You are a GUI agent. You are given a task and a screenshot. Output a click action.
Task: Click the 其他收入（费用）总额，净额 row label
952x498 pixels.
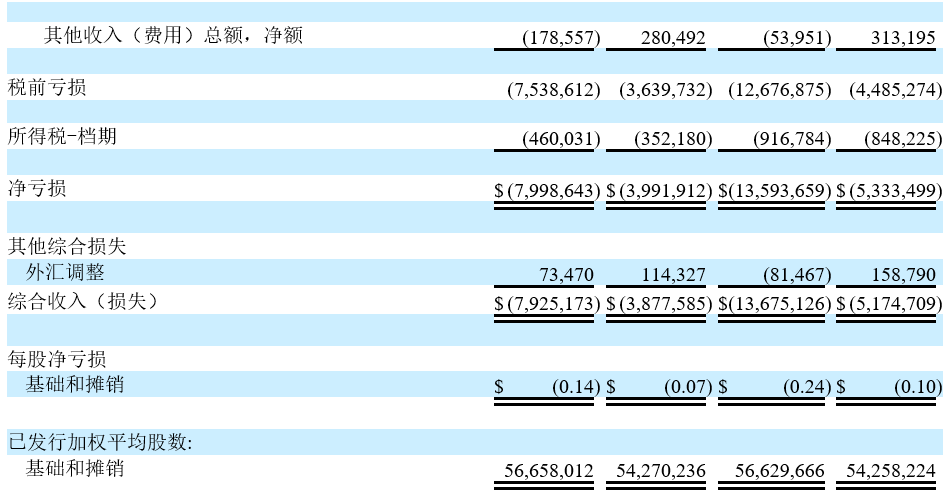tap(173, 37)
